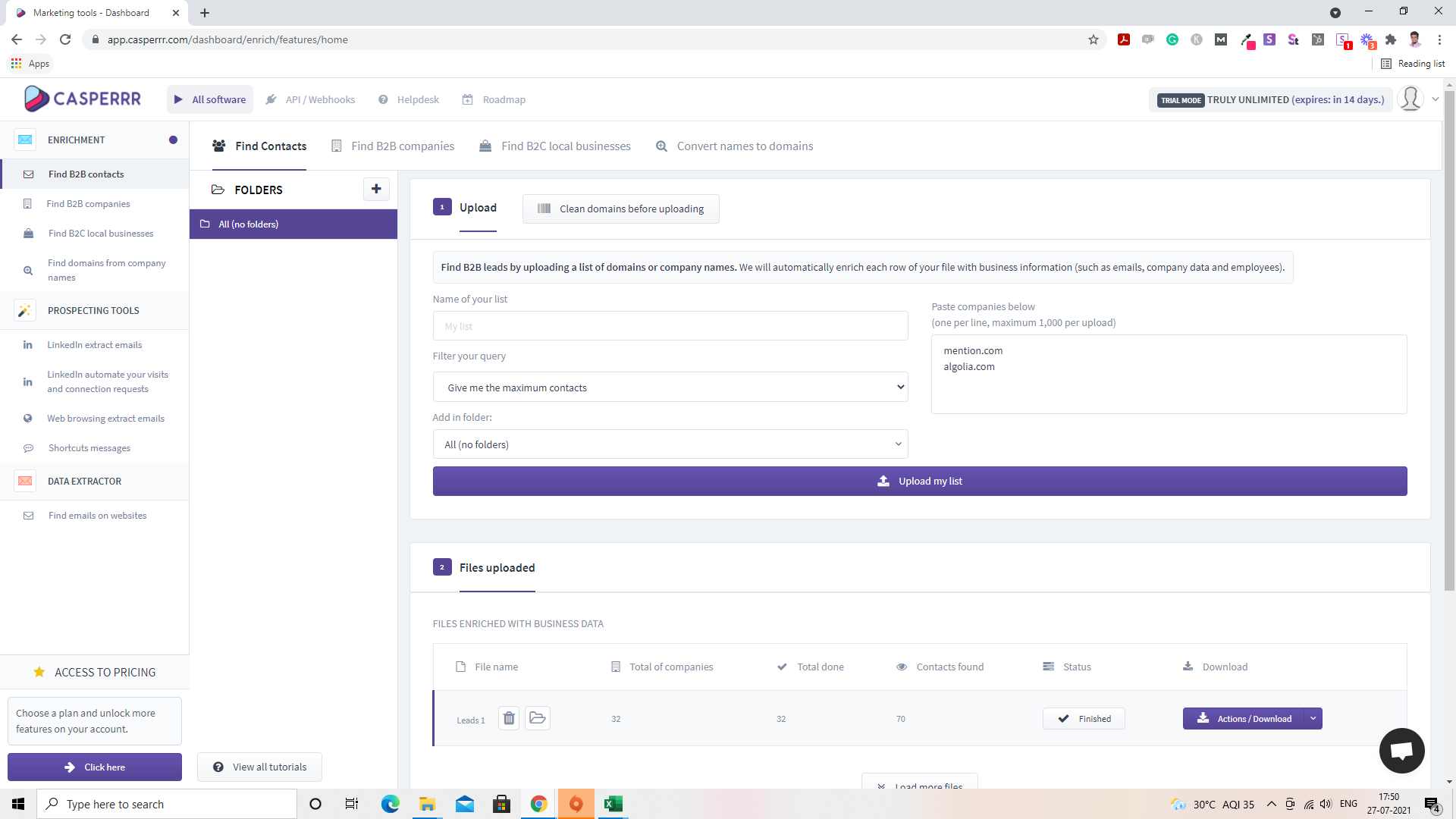Click the trash icon beside Leads 1
This screenshot has width=1456, height=819.
(509, 718)
